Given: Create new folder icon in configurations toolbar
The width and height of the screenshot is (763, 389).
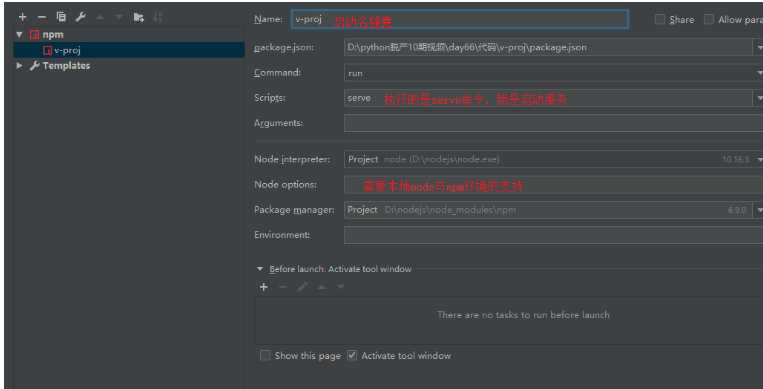Looking at the screenshot, I should (139, 18).
